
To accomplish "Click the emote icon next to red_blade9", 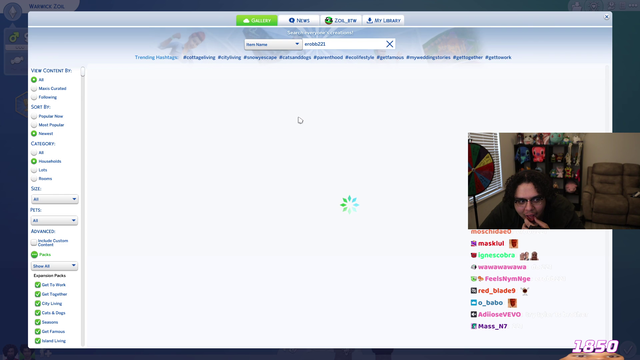I will point(525,291).
